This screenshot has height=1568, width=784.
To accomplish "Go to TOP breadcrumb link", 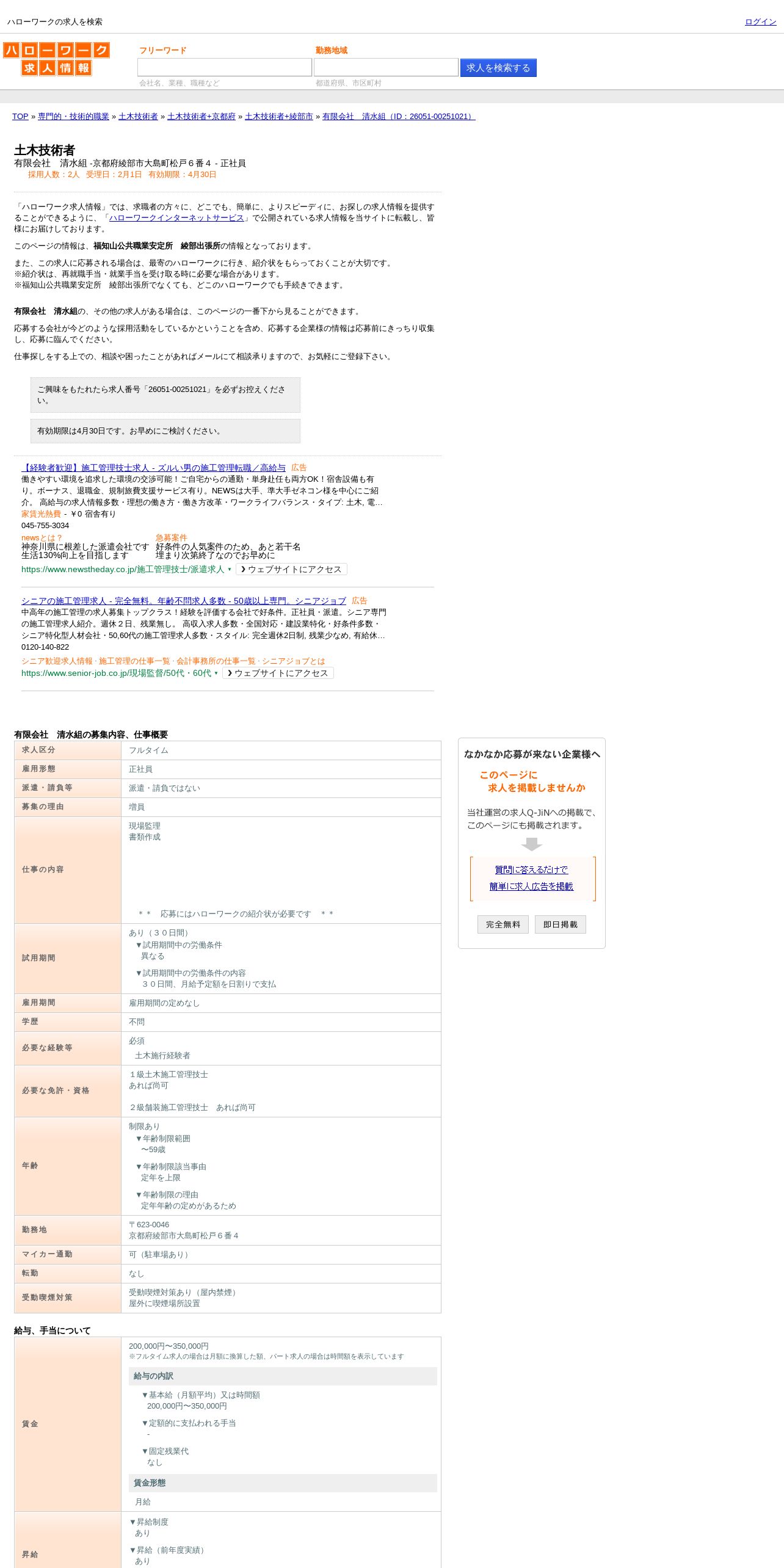I will 20,117.
